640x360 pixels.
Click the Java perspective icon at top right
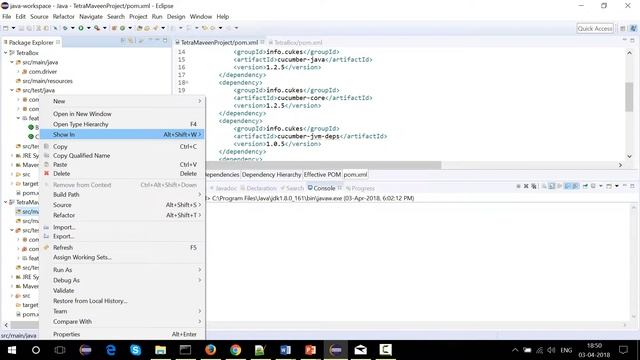coord(633,29)
